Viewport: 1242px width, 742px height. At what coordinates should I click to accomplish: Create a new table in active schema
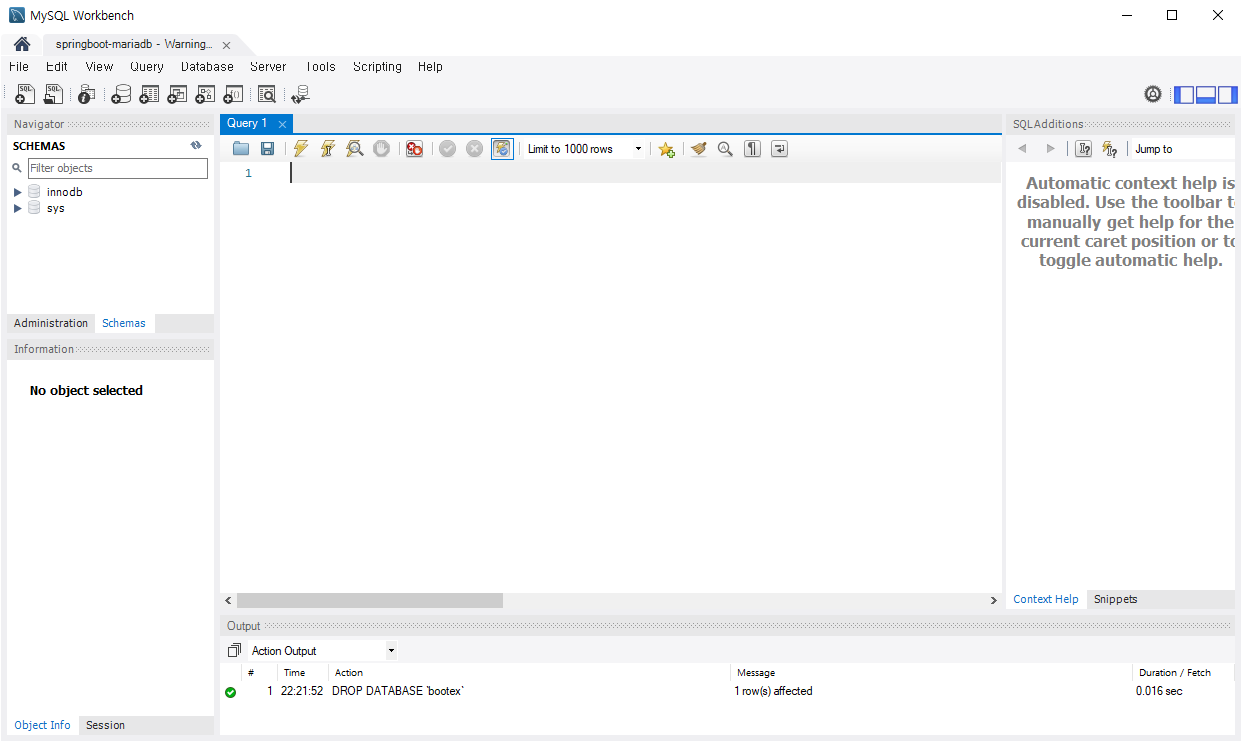click(x=149, y=94)
